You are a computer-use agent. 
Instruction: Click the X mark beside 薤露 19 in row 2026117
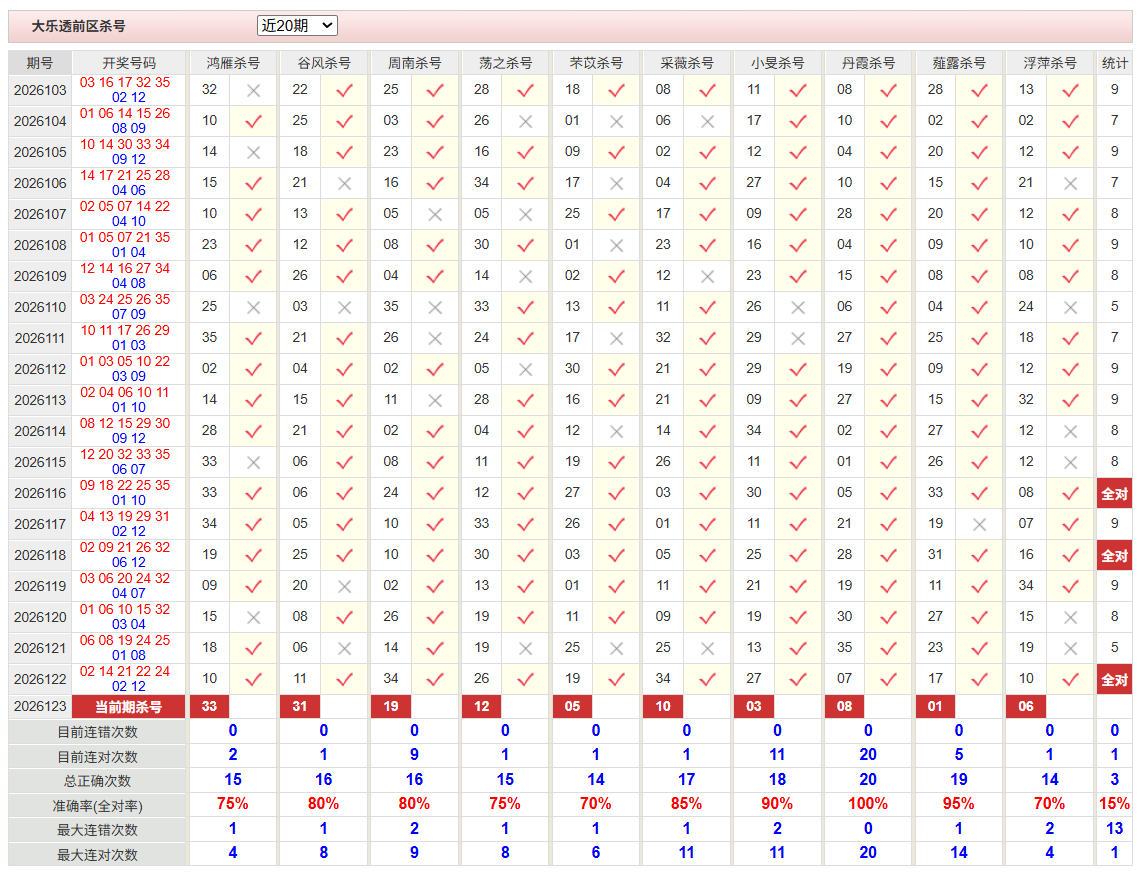[979, 524]
